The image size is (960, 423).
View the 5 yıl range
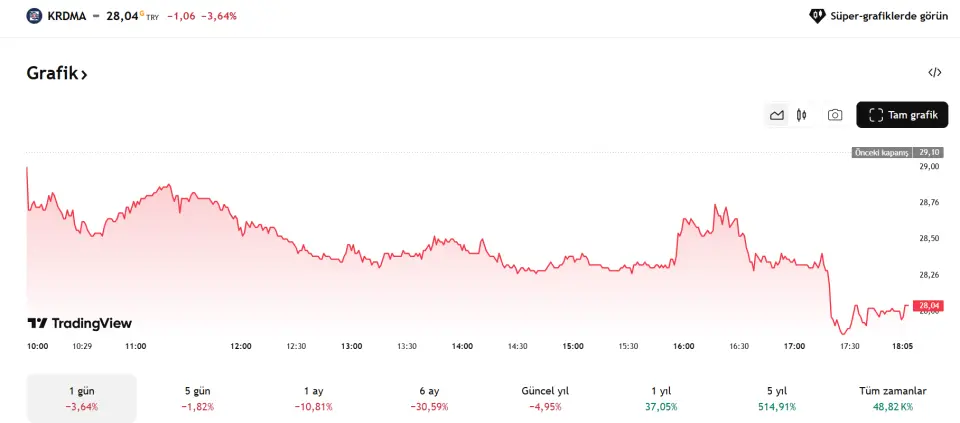(777, 398)
